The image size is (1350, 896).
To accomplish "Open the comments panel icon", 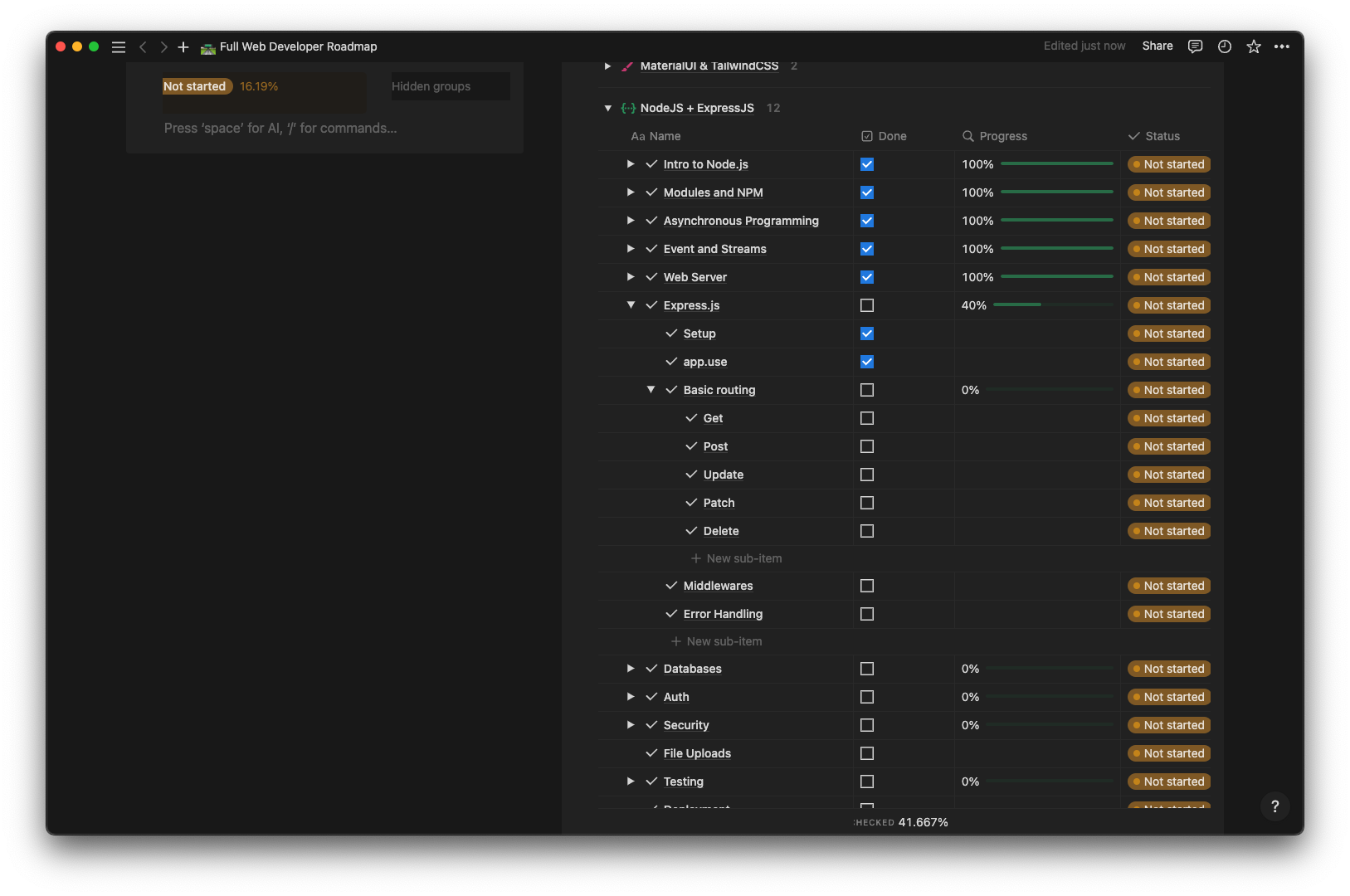I will tap(1195, 46).
